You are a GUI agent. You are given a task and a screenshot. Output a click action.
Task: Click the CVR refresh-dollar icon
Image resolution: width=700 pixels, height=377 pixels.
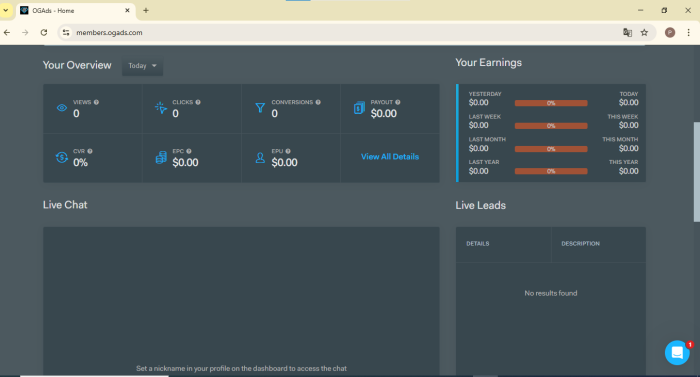tap(62, 157)
